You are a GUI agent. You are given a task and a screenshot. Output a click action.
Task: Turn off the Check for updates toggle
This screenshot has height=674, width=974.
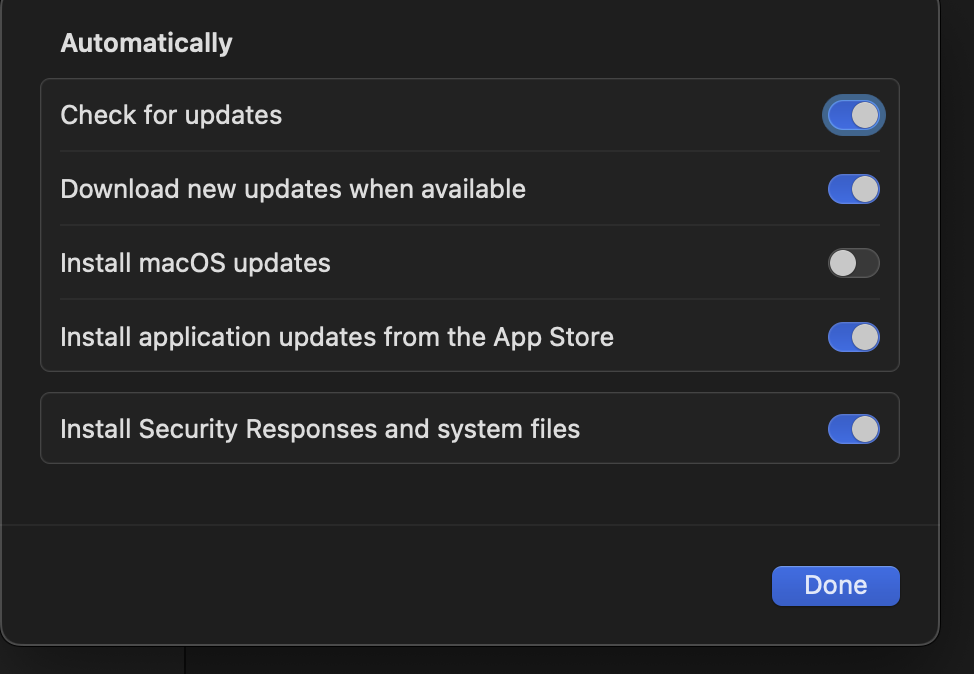point(853,116)
